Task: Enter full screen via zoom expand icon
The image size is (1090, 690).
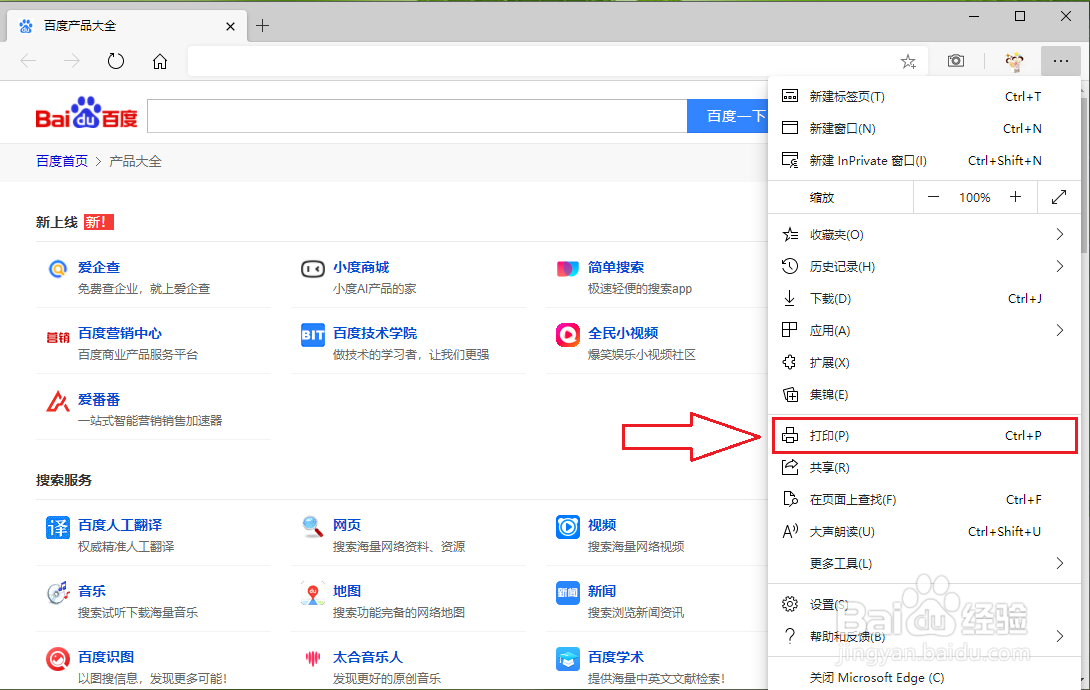Action: [x=1059, y=197]
